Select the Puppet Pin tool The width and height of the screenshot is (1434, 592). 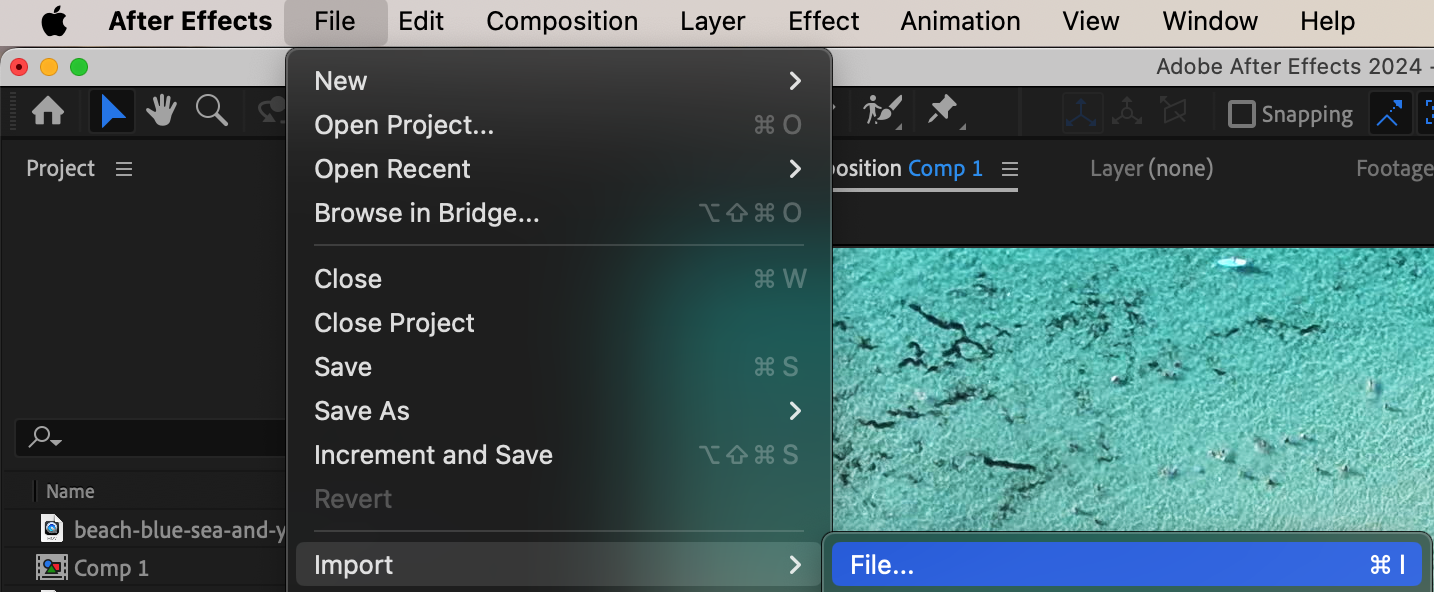[x=942, y=111]
